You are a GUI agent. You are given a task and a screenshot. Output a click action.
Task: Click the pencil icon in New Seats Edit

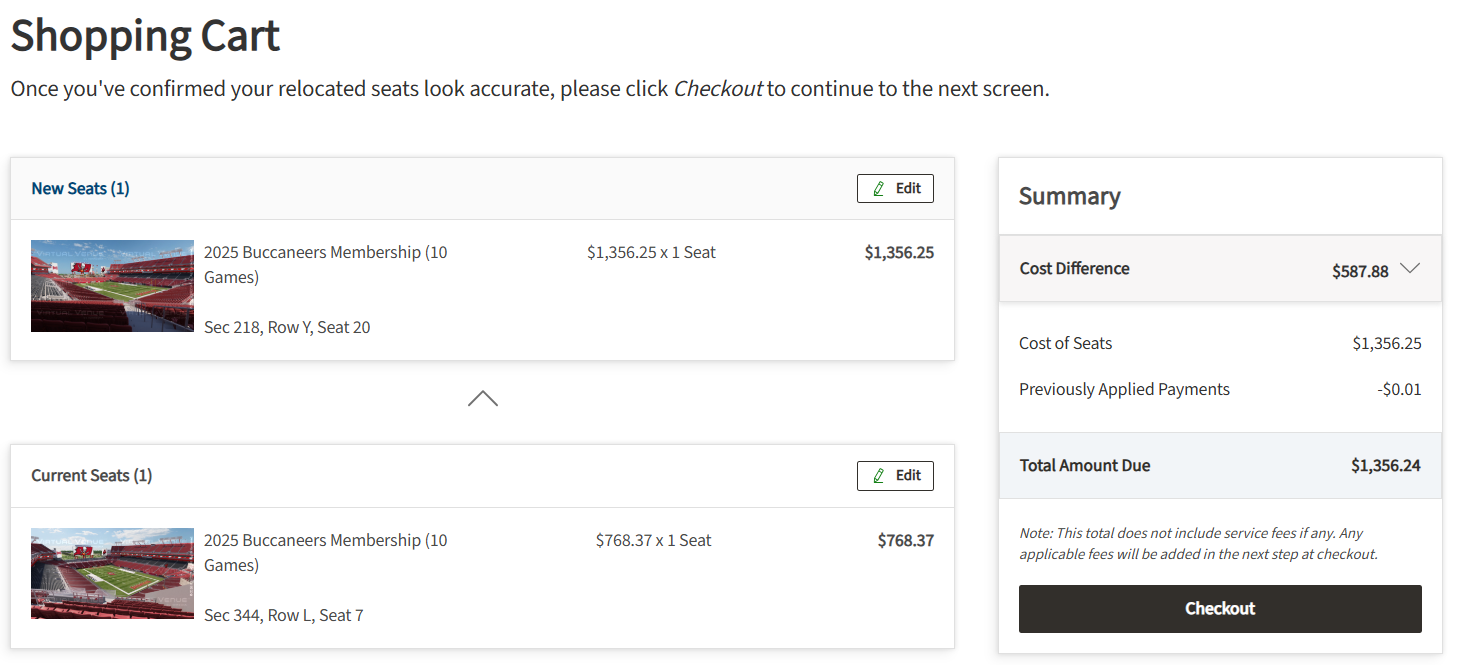pyautogui.click(x=879, y=189)
